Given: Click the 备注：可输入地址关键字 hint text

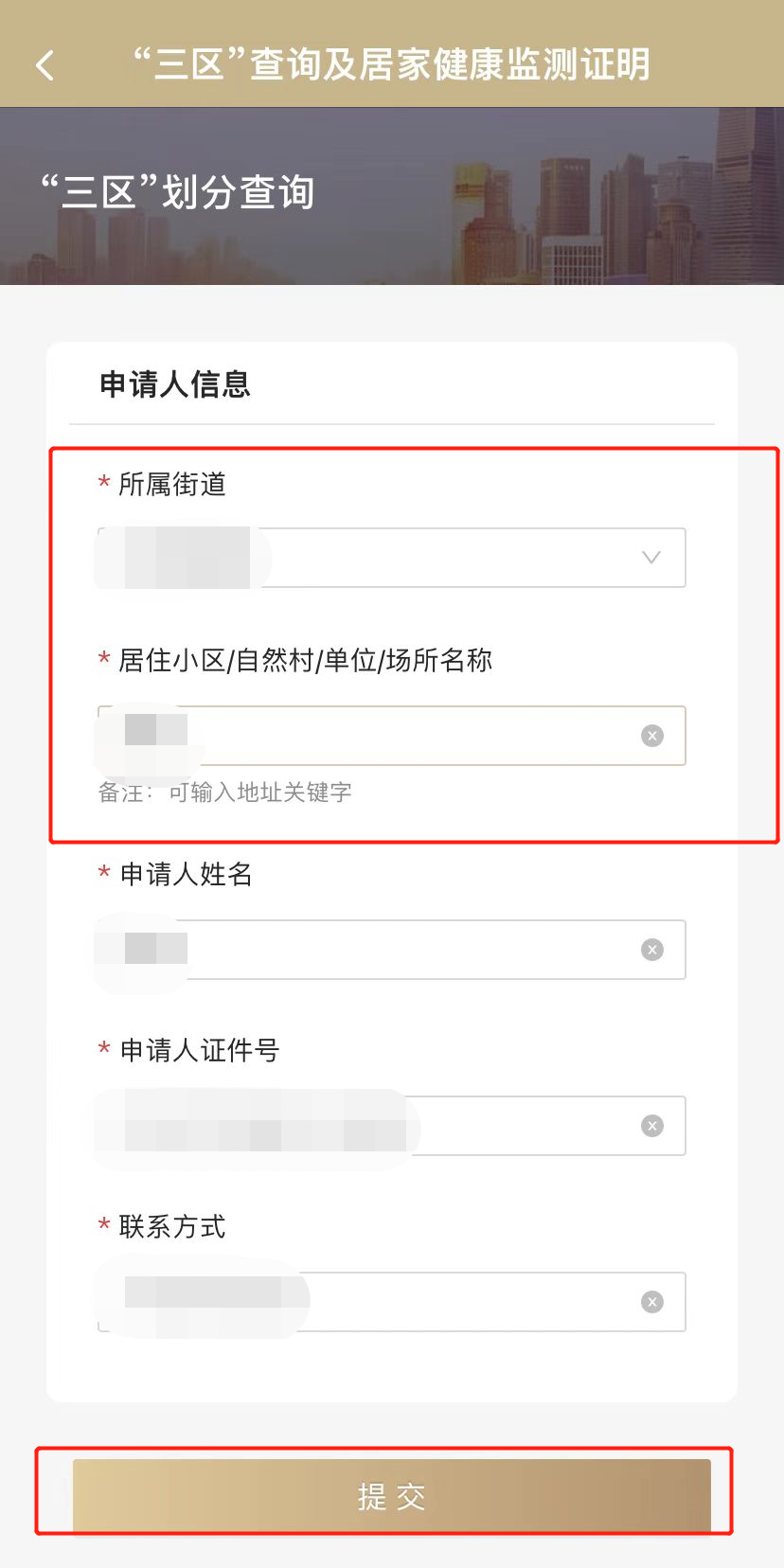Looking at the screenshot, I should pyautogui.click(x=225, y=793).
